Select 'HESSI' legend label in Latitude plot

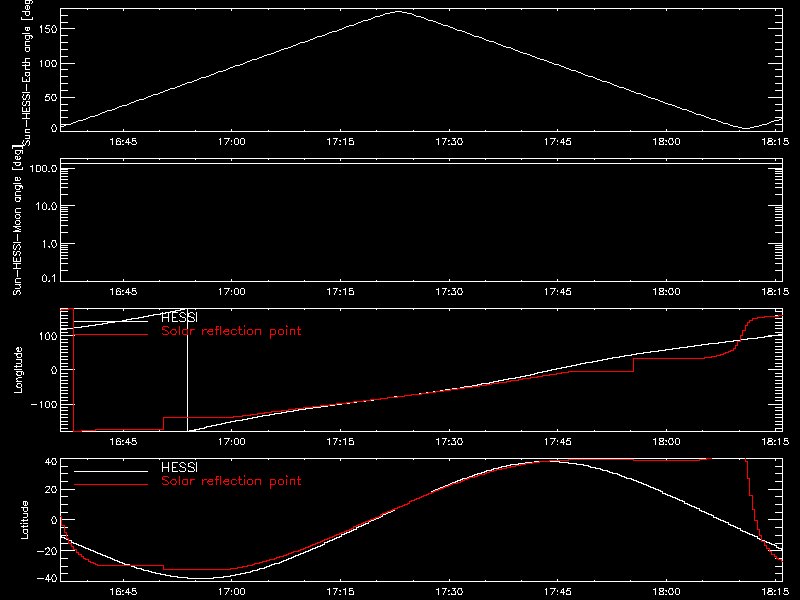[179, 467]
